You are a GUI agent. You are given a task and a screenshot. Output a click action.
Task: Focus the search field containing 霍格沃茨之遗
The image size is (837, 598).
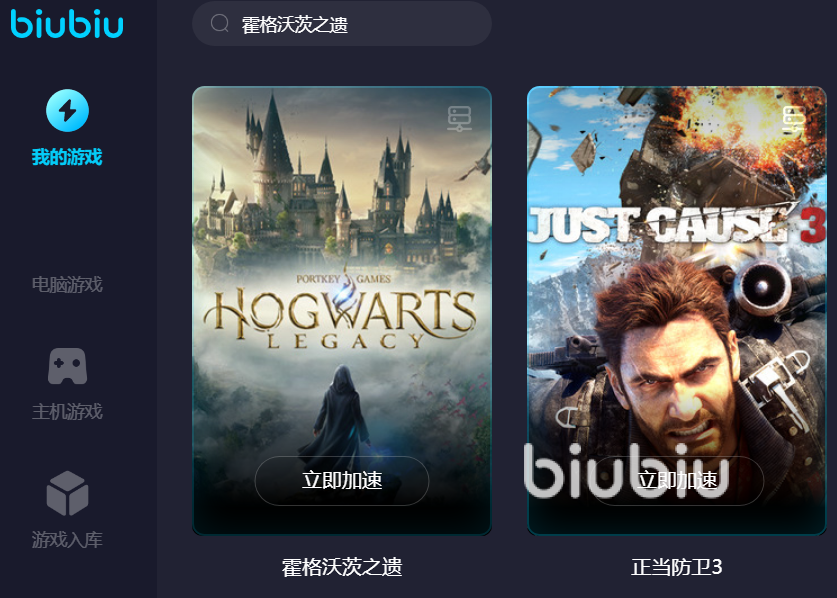click(x=342, y=23)
